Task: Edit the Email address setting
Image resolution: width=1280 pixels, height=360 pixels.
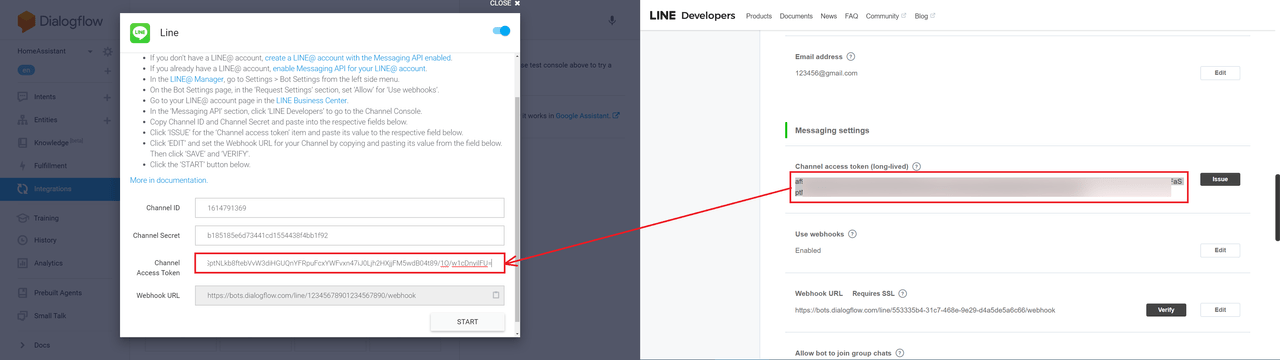Action: point(1220,73)
